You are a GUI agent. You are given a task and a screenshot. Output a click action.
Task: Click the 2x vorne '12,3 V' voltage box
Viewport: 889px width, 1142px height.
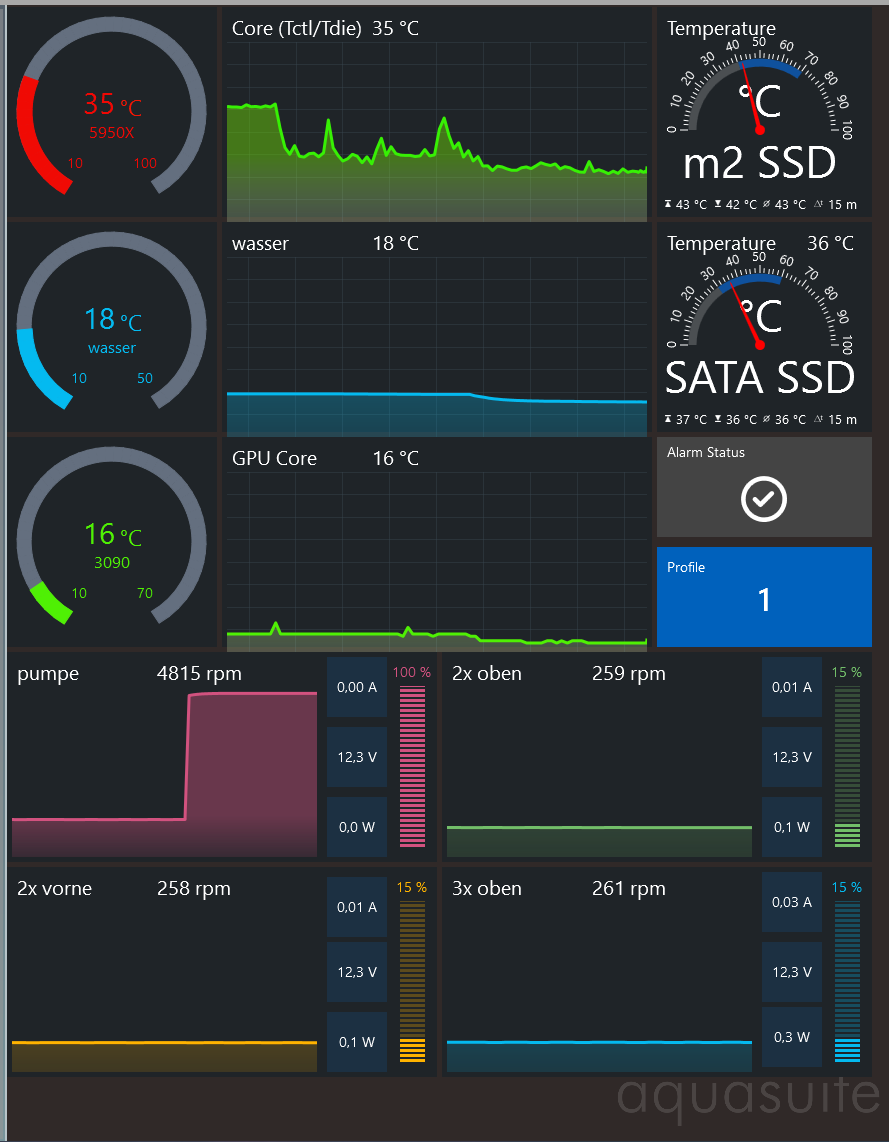357,972
